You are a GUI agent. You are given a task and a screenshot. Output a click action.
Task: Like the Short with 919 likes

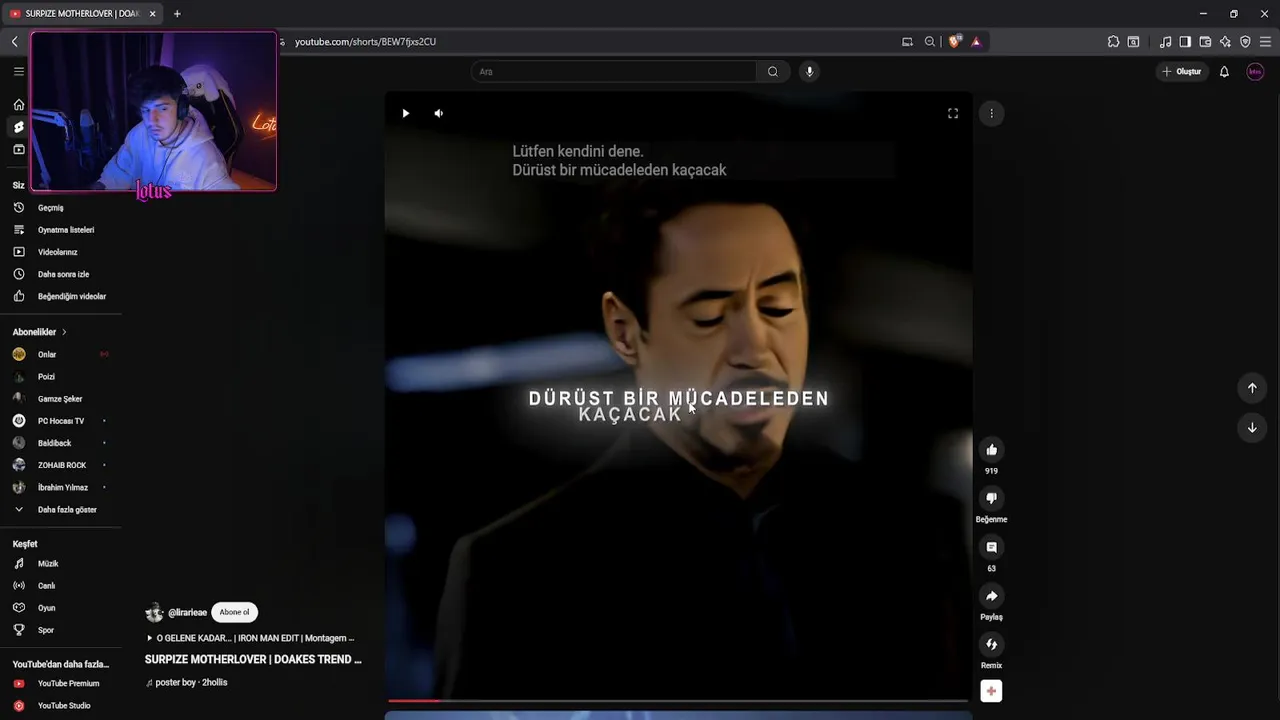pos(991,449)
